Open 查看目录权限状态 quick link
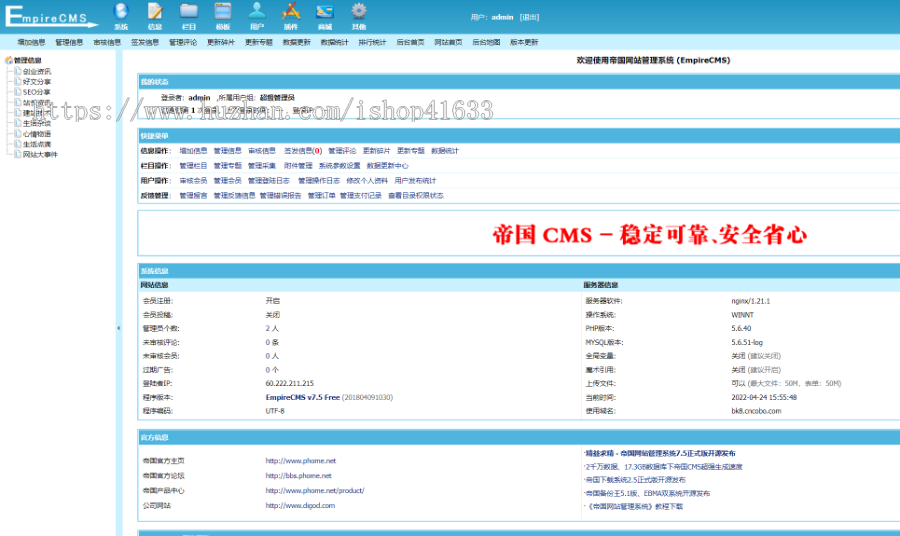Screen dimensions: 900x536 [416, 196]
